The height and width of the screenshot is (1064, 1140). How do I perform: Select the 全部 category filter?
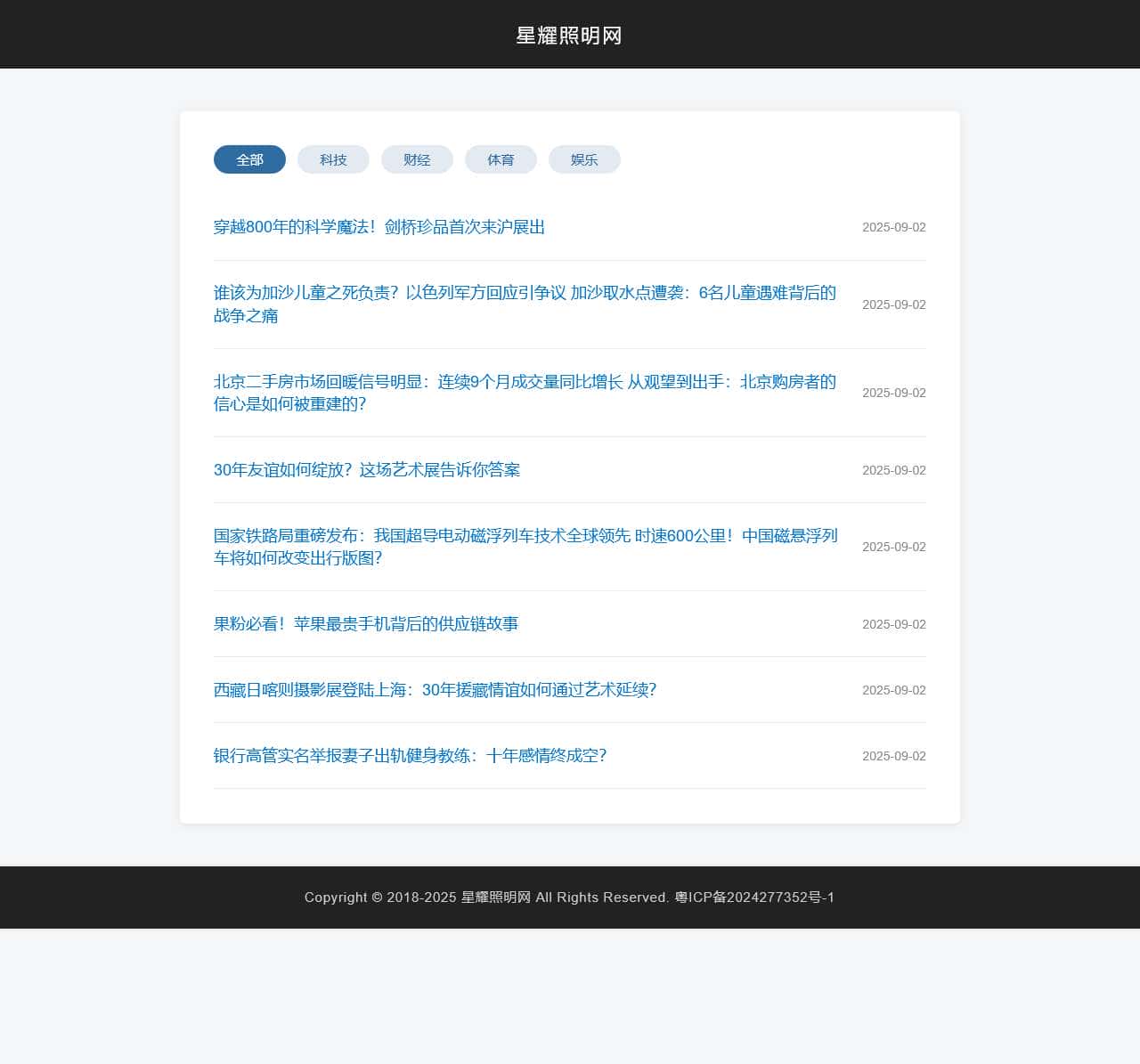(x=249, y=159)
